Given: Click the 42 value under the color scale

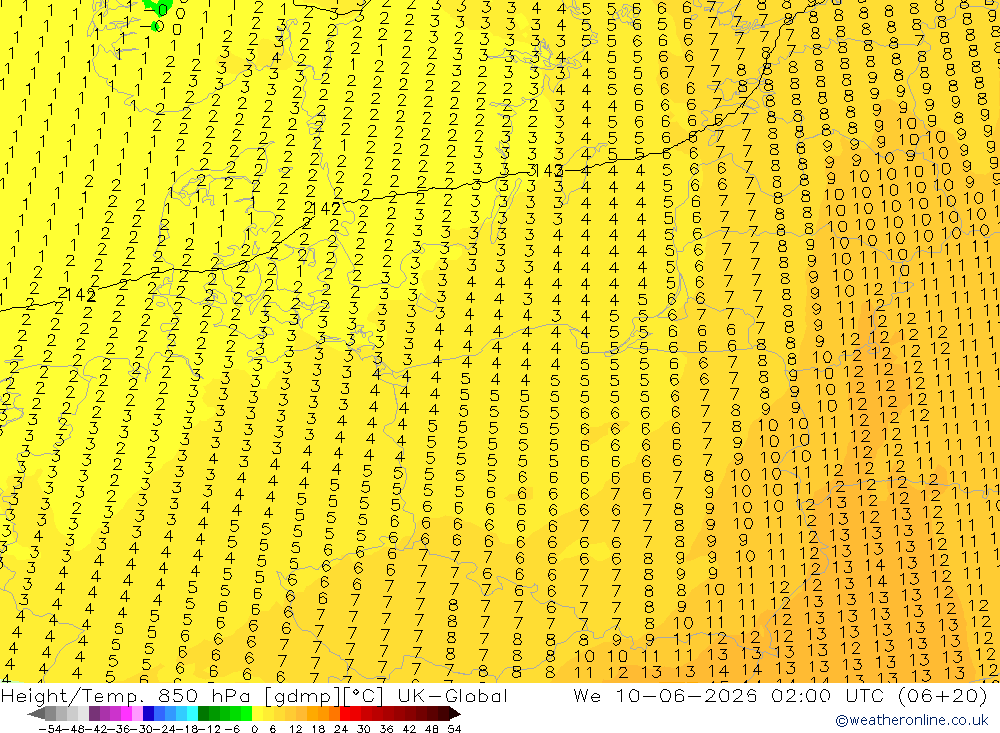Looking at the screenshot, I should point(409,729).
